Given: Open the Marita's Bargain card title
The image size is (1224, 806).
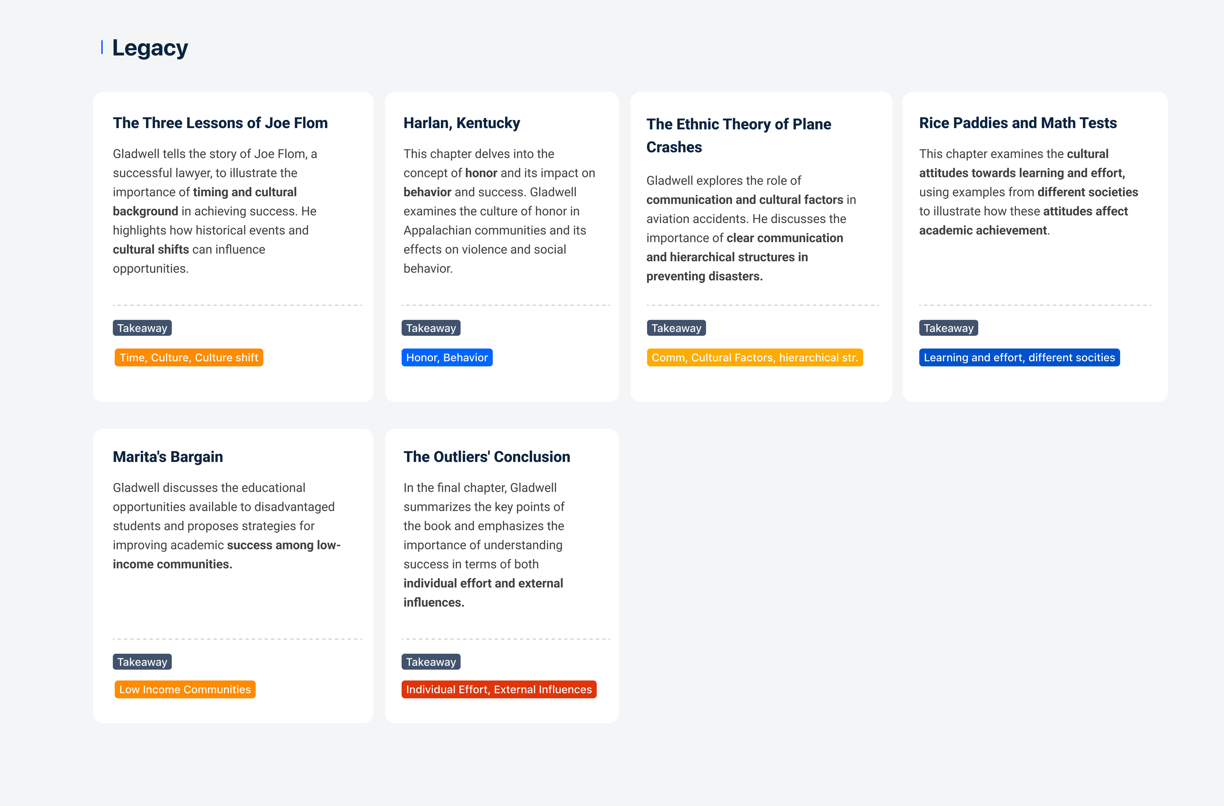Looking at the screenshot, I should click(x=168, y=457).
